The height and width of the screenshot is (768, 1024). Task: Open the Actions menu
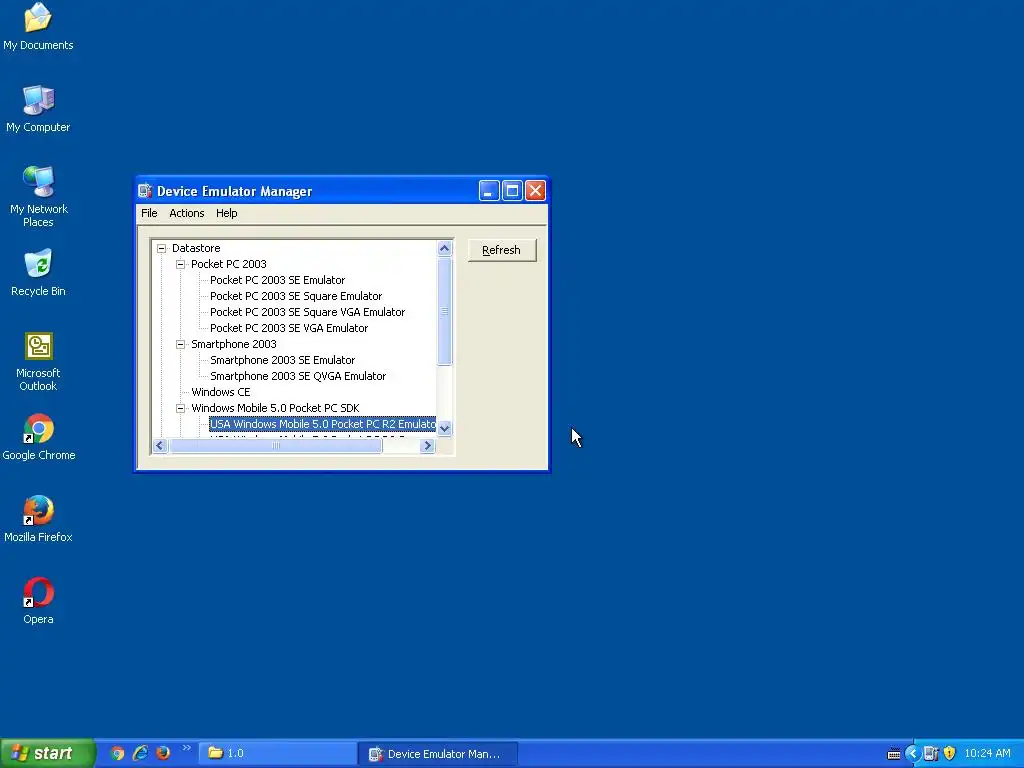click(x=187, y=213)
